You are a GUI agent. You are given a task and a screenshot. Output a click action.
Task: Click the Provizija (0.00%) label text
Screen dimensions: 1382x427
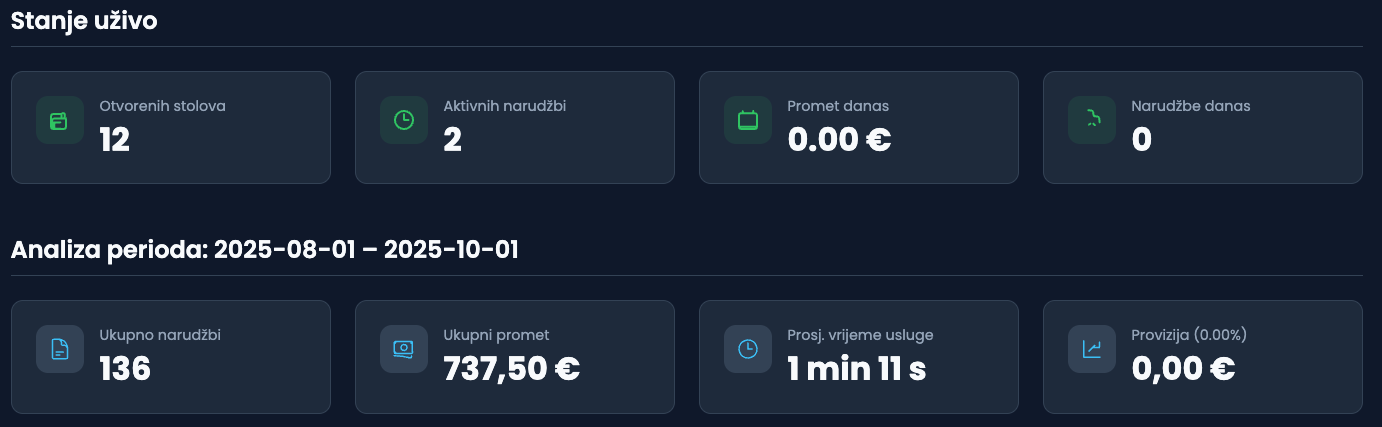pyautogui.click(x=1188, y=335)
